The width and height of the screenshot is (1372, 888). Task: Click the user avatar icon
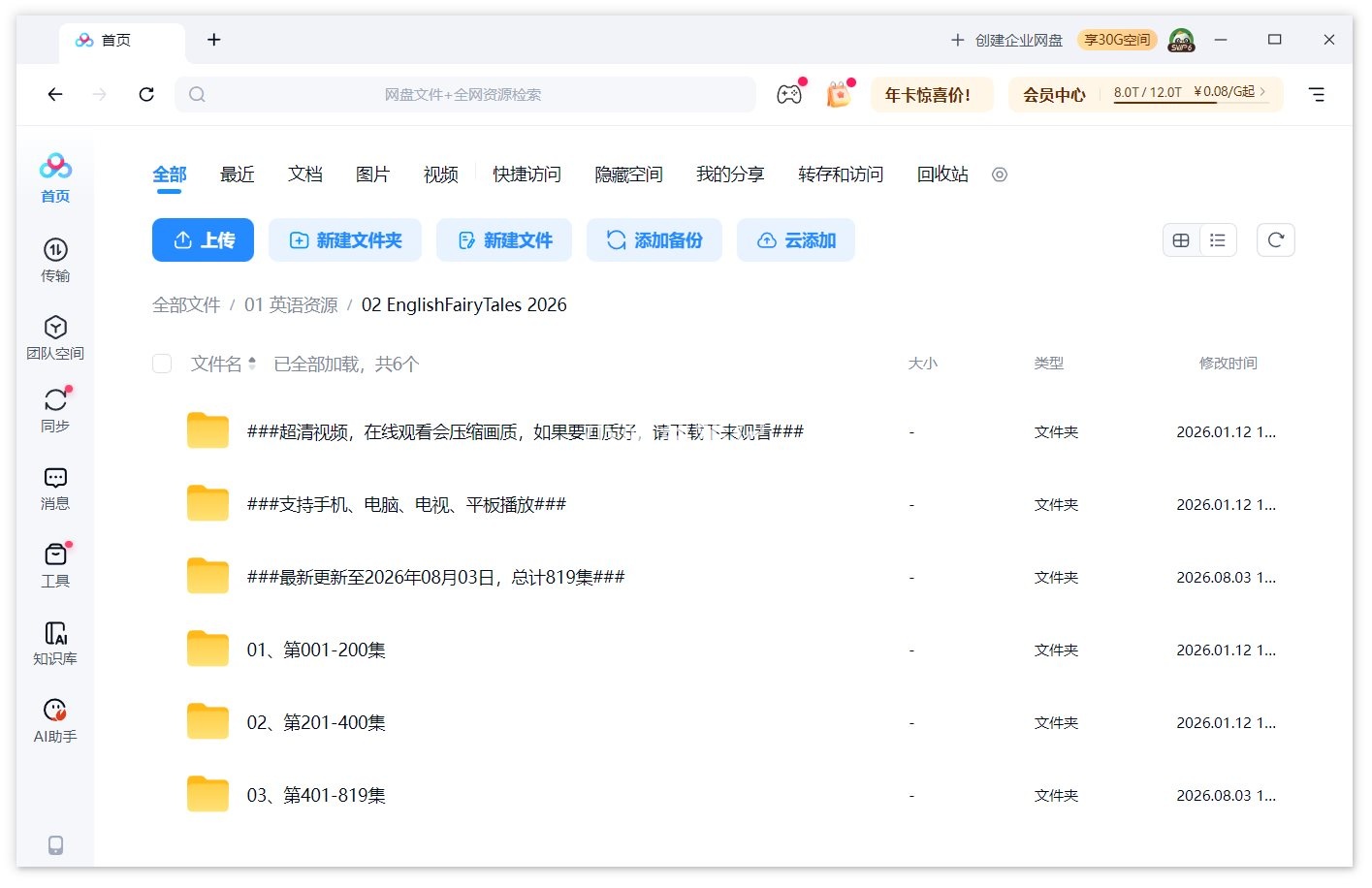point(1181,40)
